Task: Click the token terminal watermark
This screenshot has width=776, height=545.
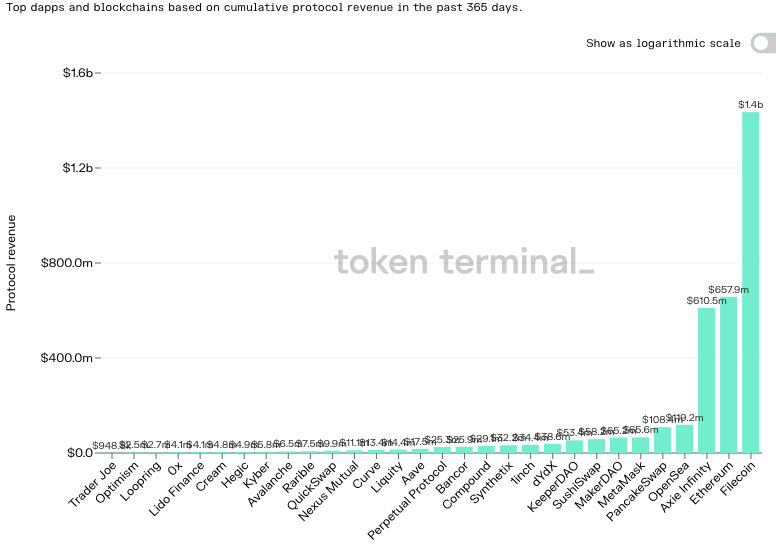Action: pyautogui.click(x=464, y=262)
